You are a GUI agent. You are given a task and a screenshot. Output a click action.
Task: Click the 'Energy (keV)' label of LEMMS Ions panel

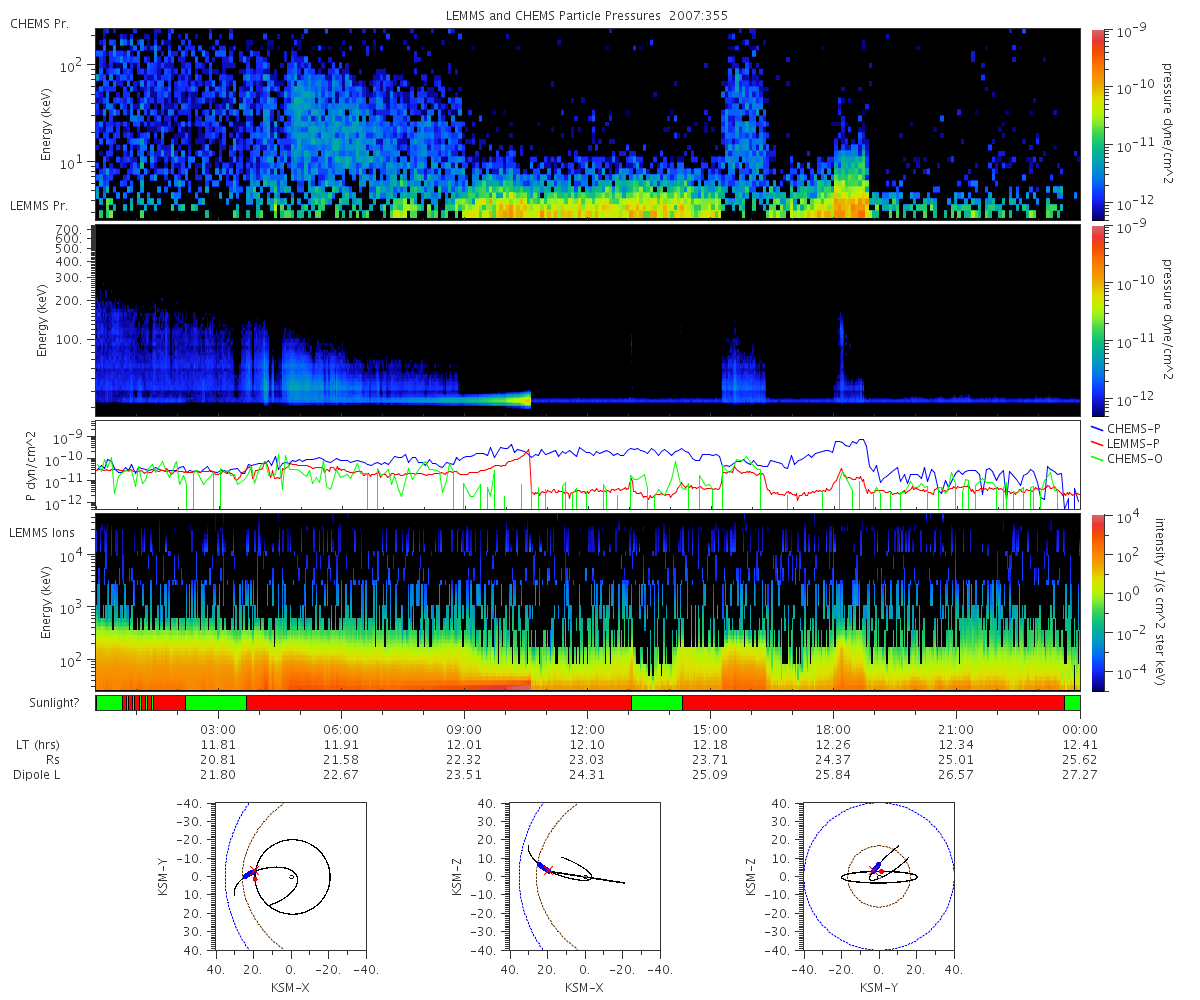click(x=46, y=602)
